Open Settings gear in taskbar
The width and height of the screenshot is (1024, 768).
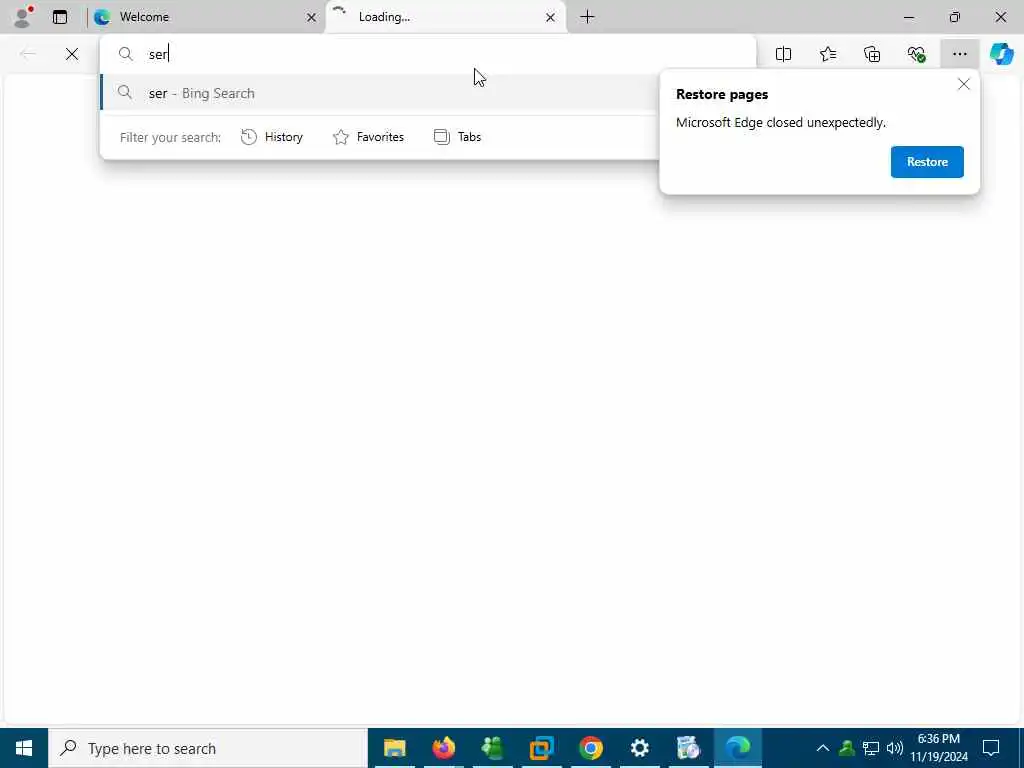[x=639, y=748]
